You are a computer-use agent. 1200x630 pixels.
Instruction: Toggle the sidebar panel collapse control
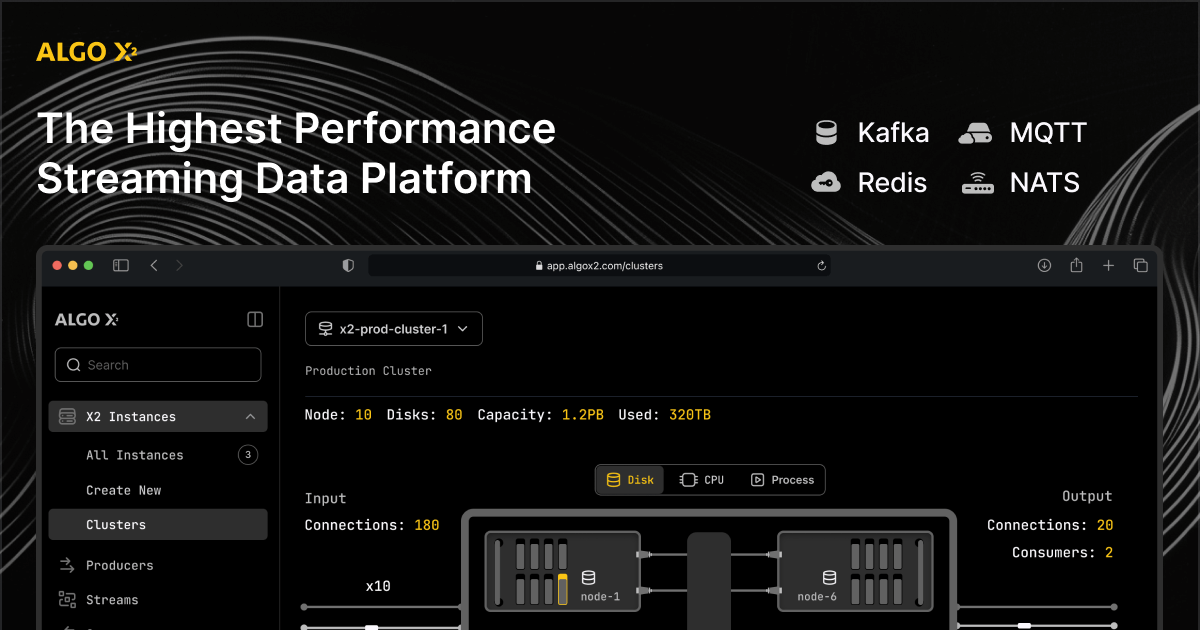coord(255,319)
